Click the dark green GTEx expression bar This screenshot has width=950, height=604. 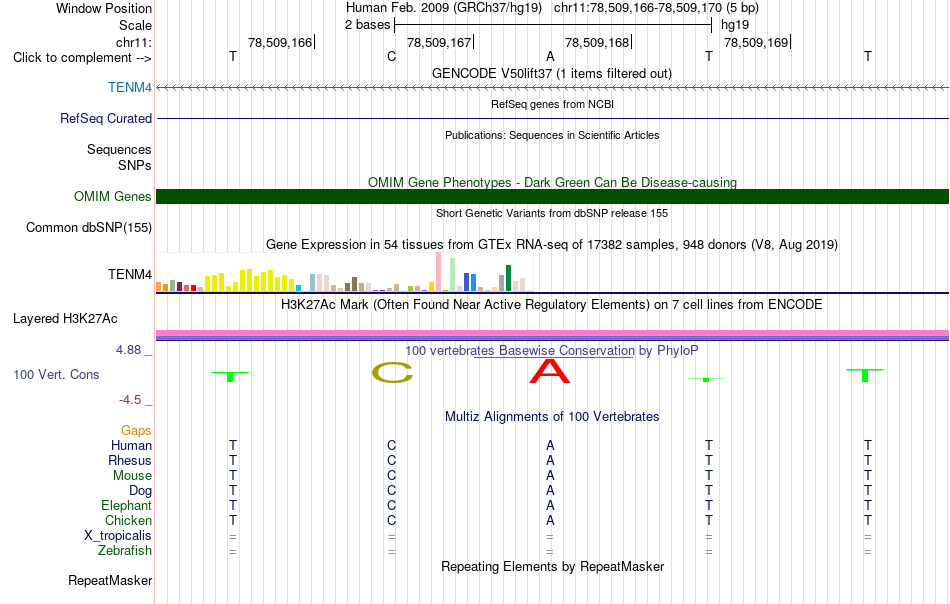coord(508,278)
